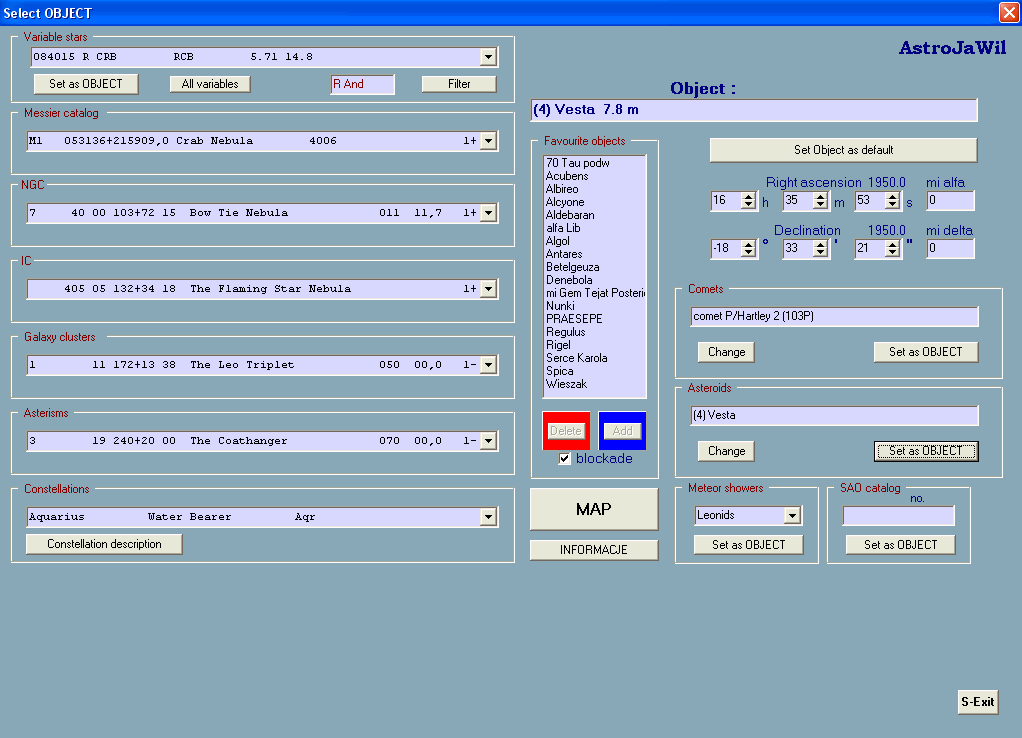Click Change button in Comets group
The width and height of the screenshot is (1022, 738).
click(x=726, y=352)
